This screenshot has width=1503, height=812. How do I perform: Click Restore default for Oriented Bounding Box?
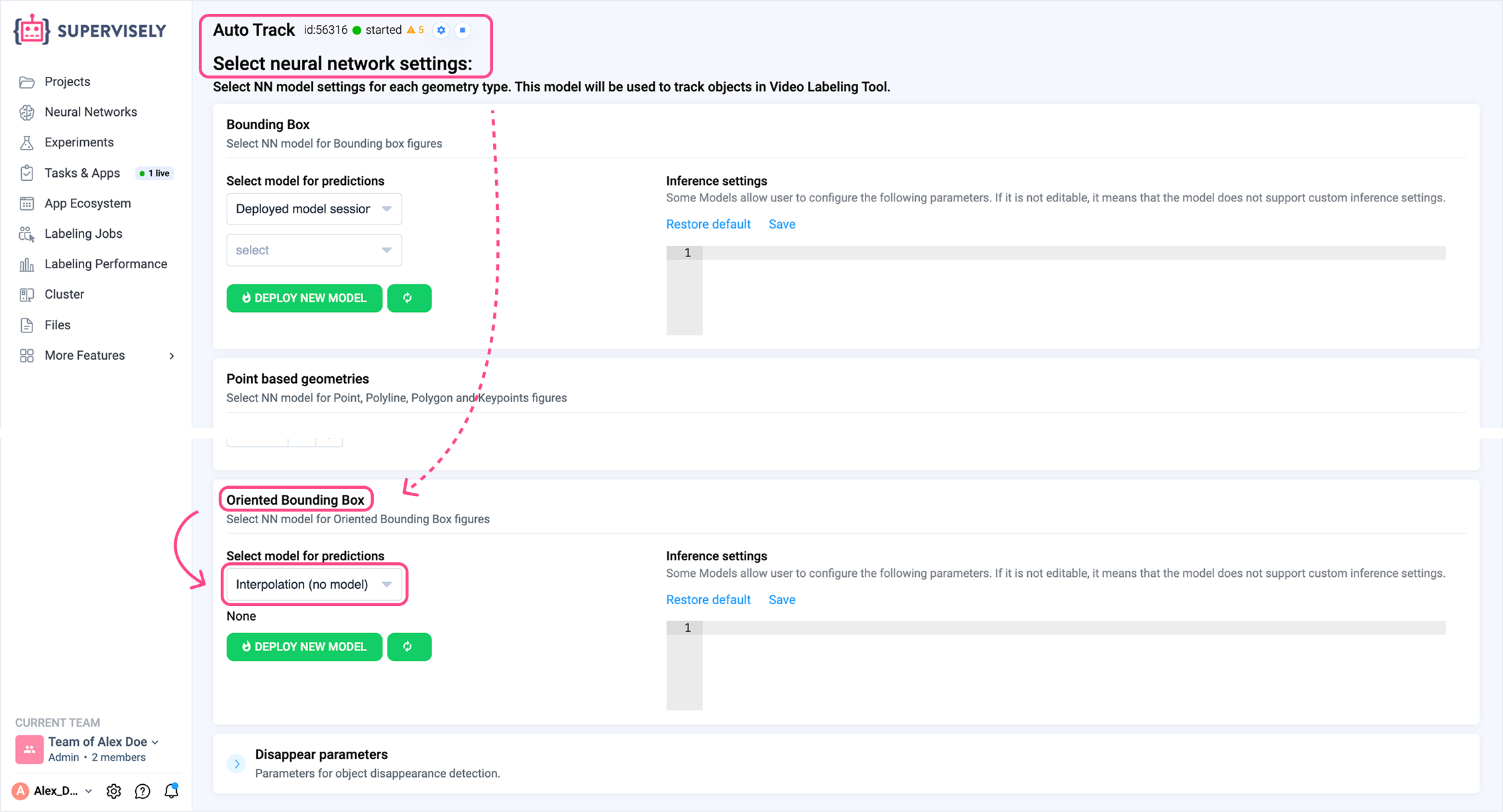[708, 599]
